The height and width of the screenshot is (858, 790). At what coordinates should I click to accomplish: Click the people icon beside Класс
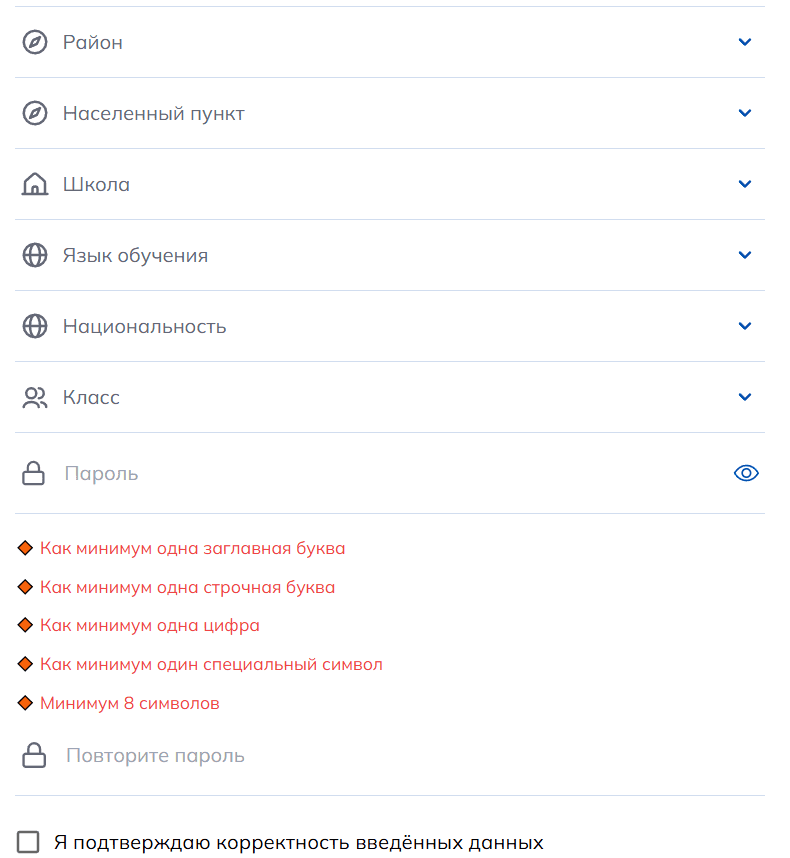coord(35,397)
